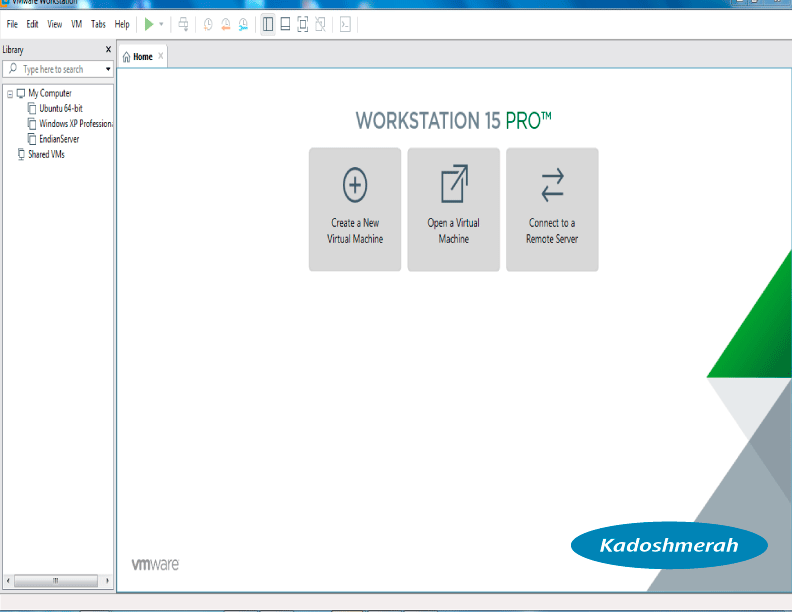Image resolution: width=792 pixels, height=612 pixels.
Task: Open the View menu
Action: pos(55,24)
